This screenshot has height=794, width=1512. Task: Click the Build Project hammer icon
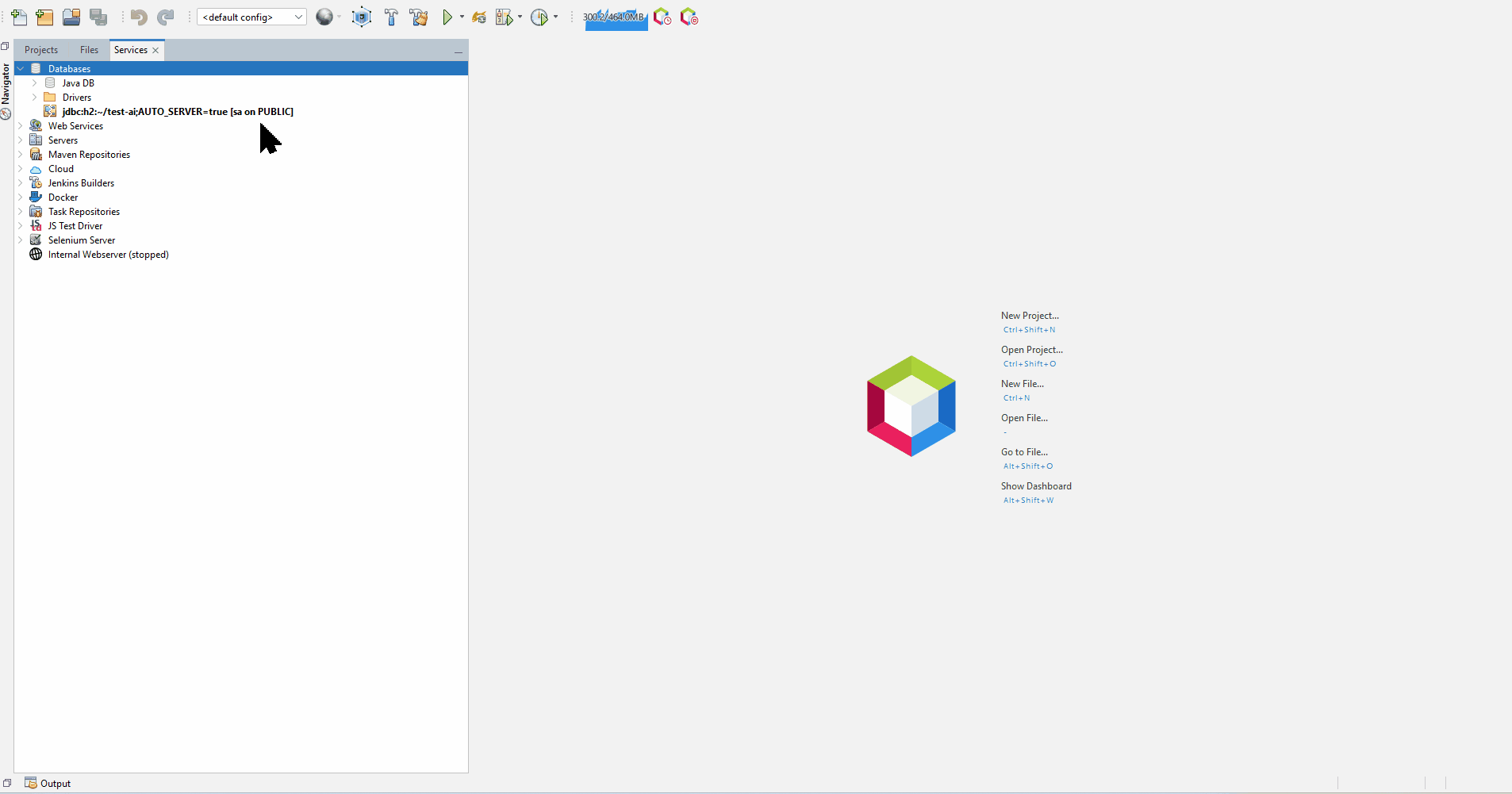click(x=391, y=17)
